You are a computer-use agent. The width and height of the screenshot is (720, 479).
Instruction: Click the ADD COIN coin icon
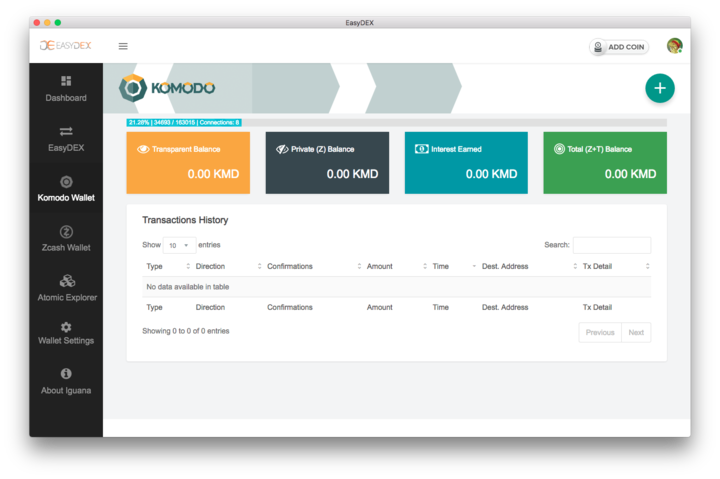598,47
